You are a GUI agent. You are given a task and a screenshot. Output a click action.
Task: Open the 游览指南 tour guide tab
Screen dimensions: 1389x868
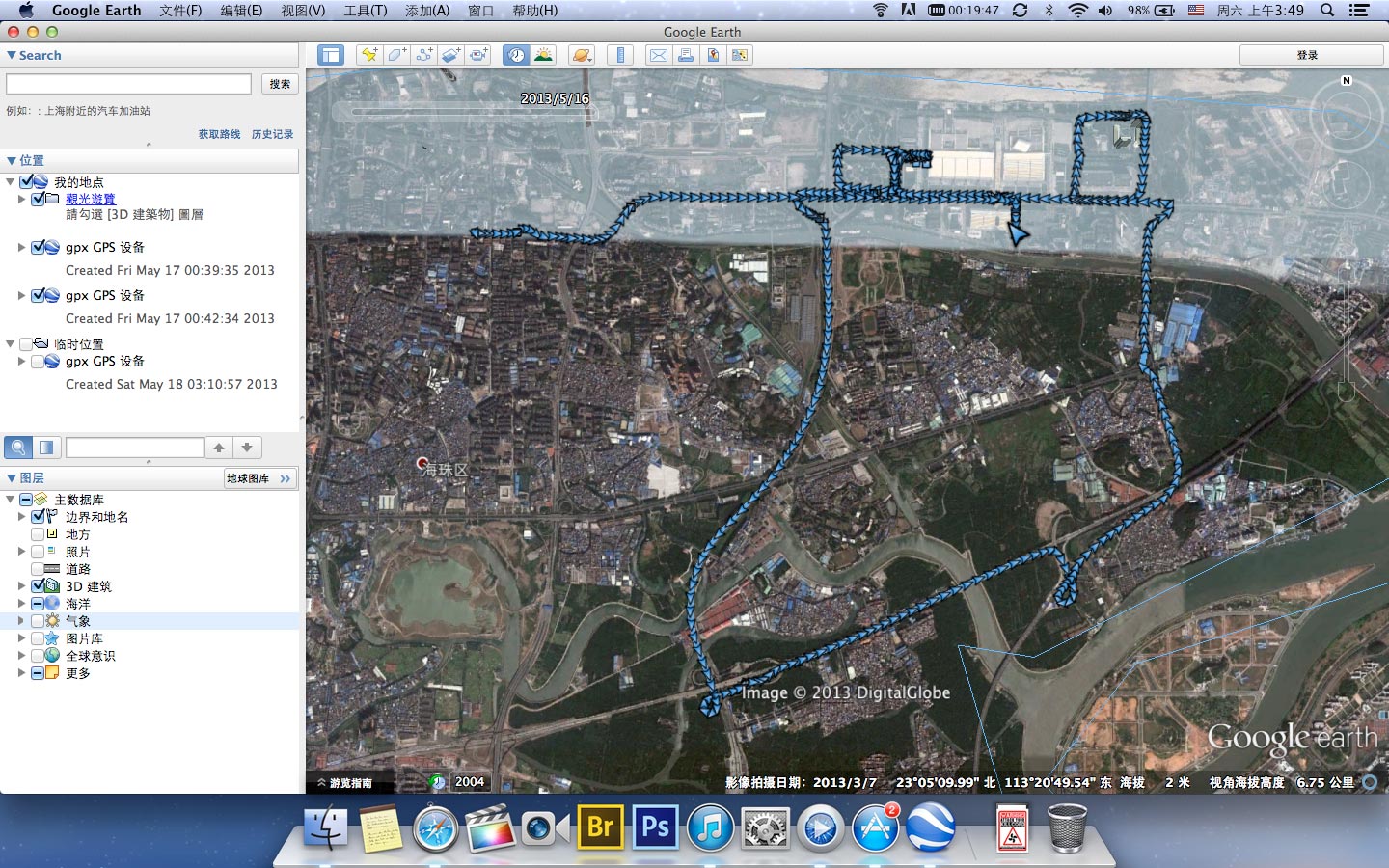point(344,783)
